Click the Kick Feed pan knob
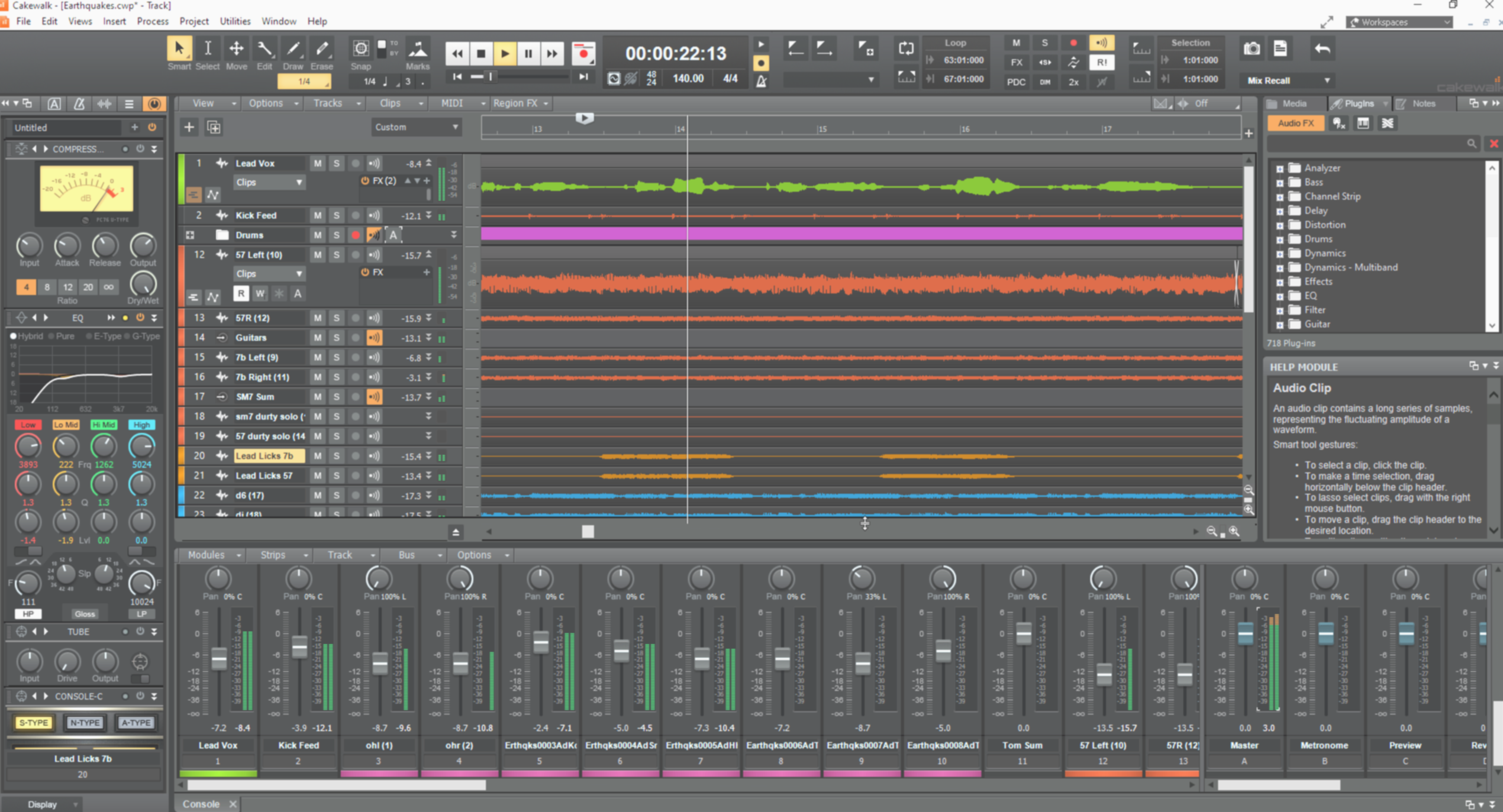This screenshot has width=1503, height=812. pyautogui.click(x=298, y=578)
